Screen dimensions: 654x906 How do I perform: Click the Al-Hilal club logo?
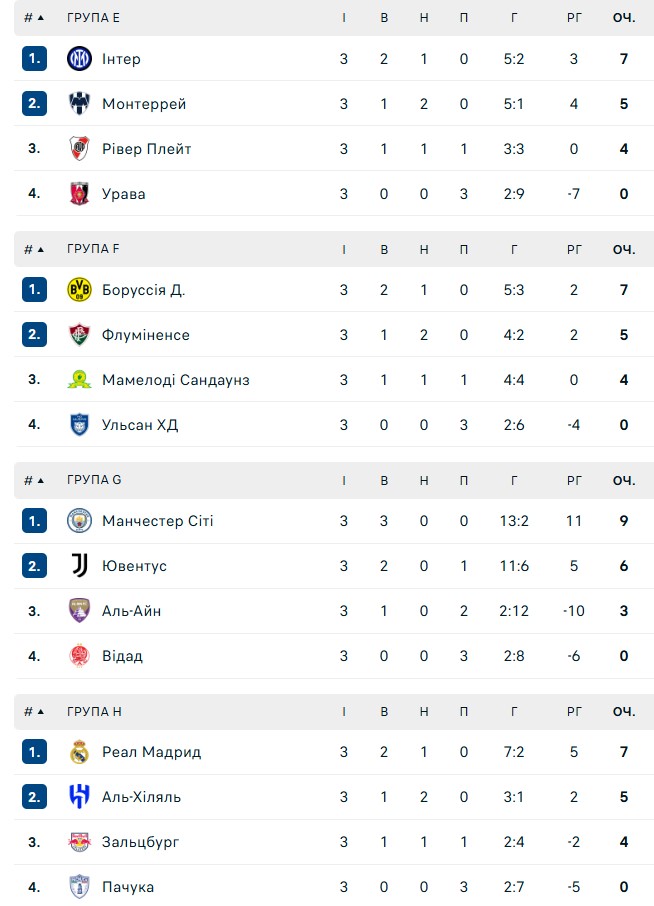pos(79,797)
